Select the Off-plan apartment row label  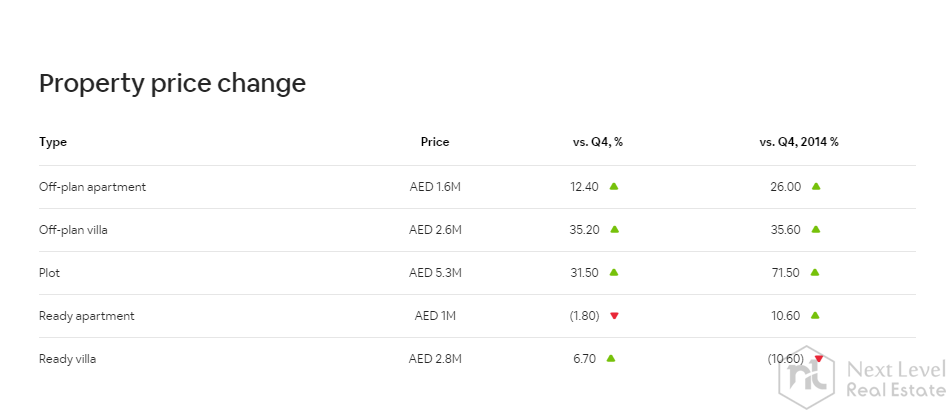click(x=93, y=187)
